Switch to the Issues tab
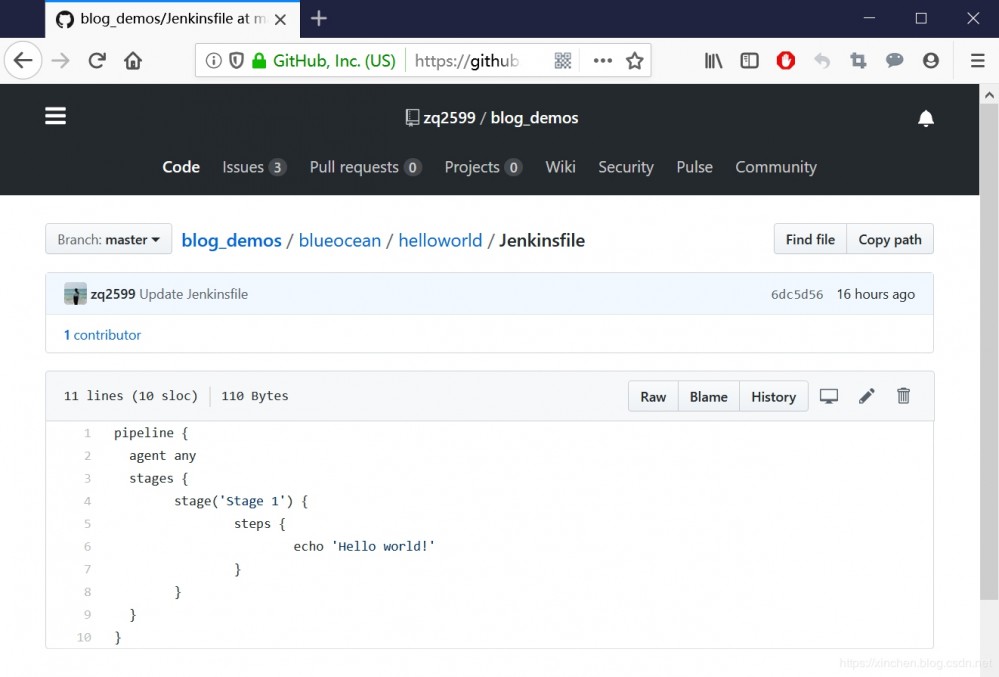The width and height of the screenshot is (999, 677). click(x=253, y=167)
